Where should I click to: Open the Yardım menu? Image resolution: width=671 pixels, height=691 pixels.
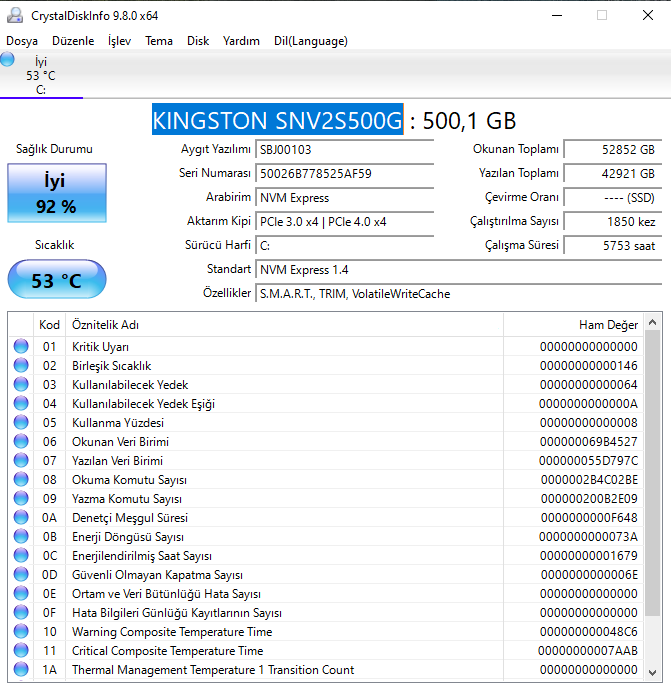coord(241,41)
